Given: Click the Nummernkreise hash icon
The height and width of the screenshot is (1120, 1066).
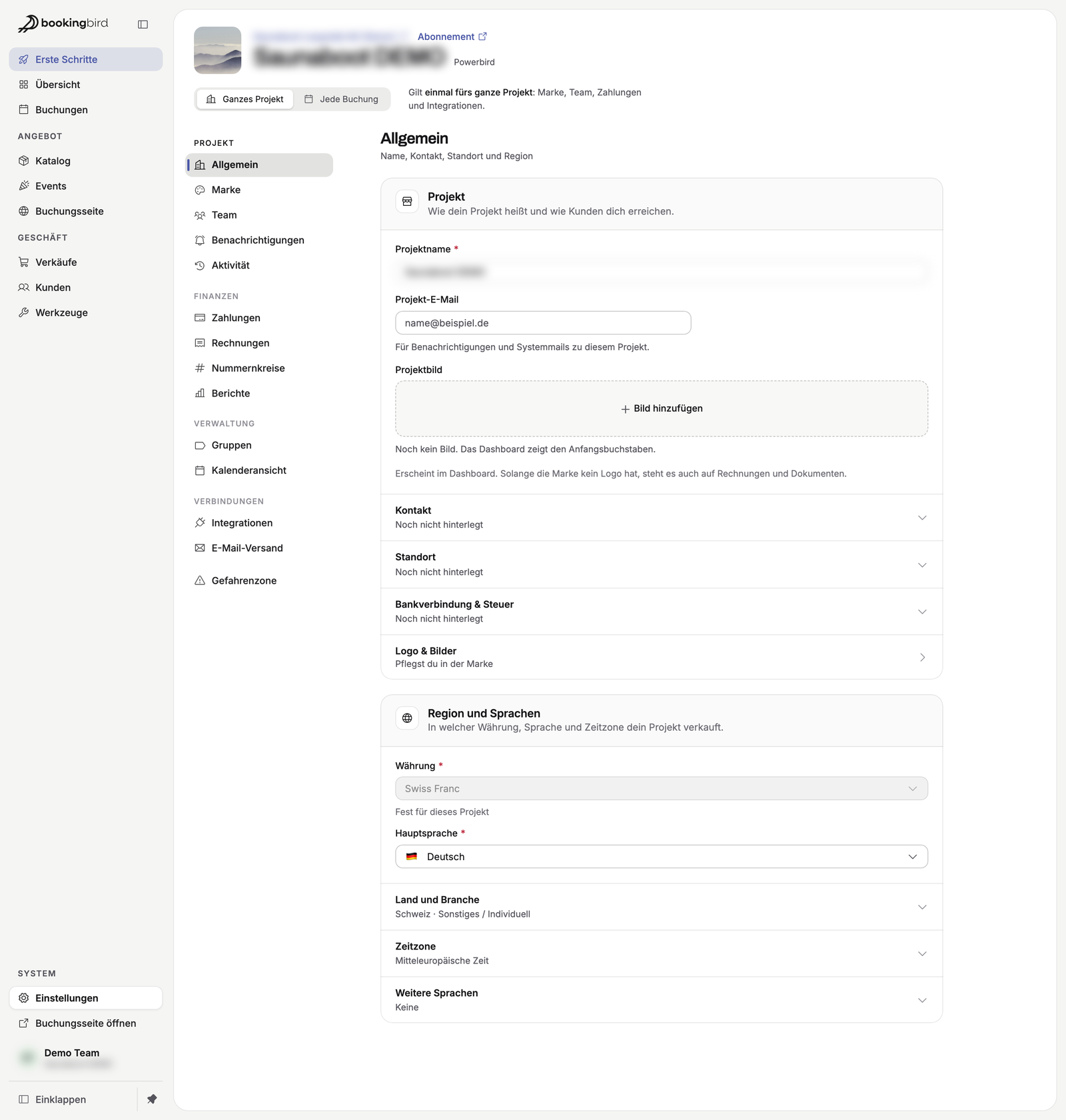Looking at the screenshot, I should (x=200, y=368).
